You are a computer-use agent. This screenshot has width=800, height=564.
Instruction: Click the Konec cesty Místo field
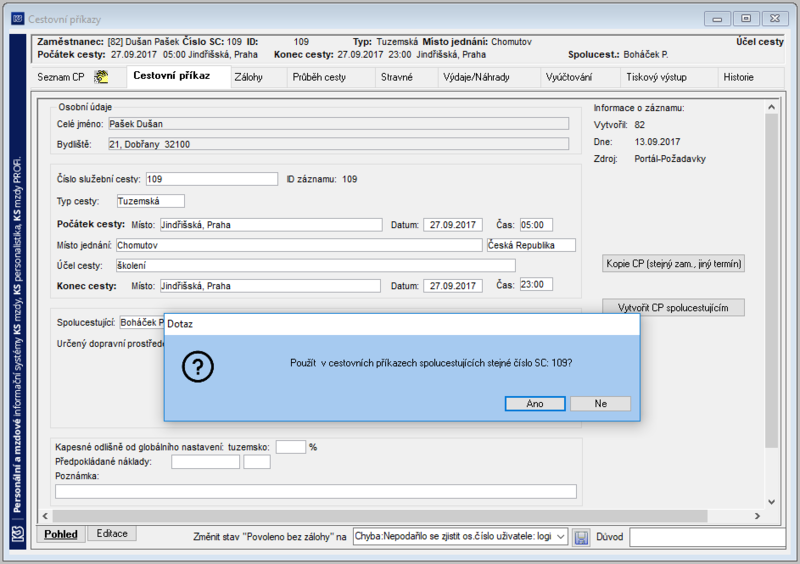(x=270, y=286)
